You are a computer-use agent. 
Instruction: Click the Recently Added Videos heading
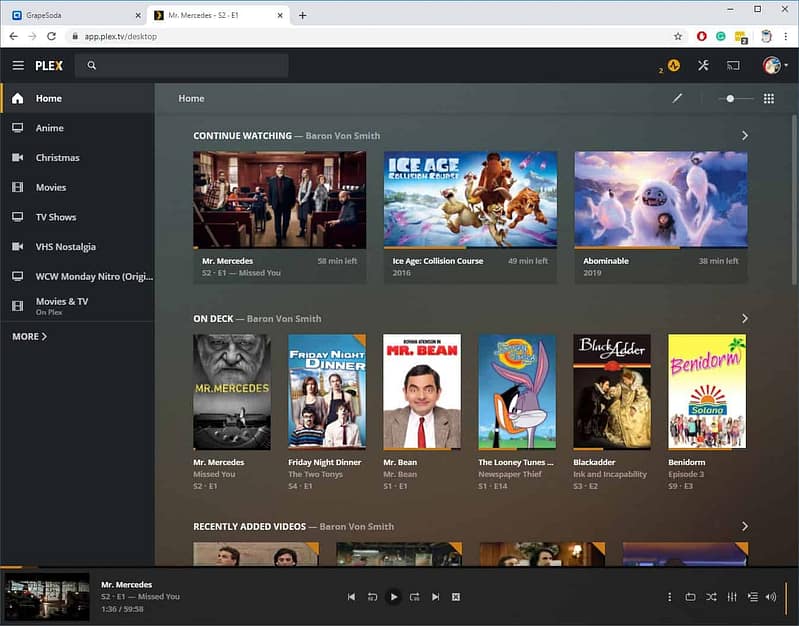click(x=249, y=527)
